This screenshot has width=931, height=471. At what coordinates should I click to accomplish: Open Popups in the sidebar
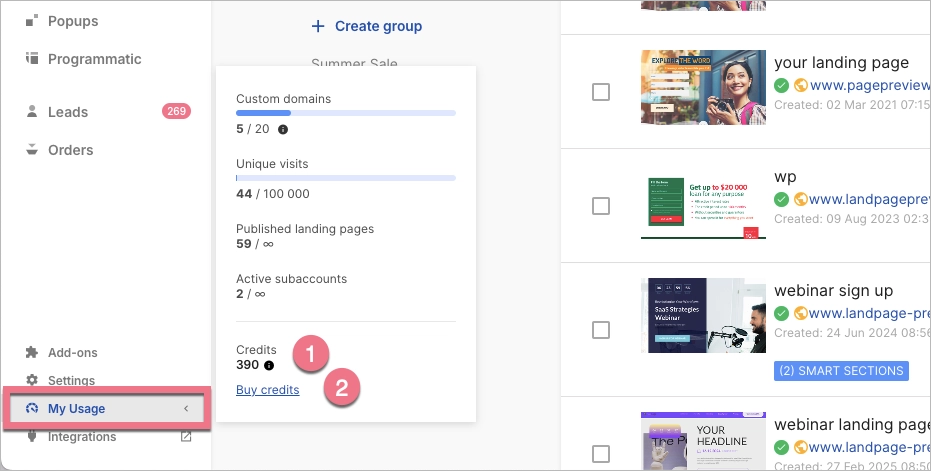(72, 21)
